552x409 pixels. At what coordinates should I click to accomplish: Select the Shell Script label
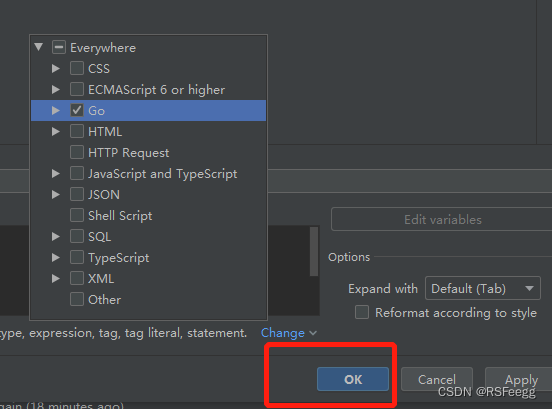click(120, 216)
